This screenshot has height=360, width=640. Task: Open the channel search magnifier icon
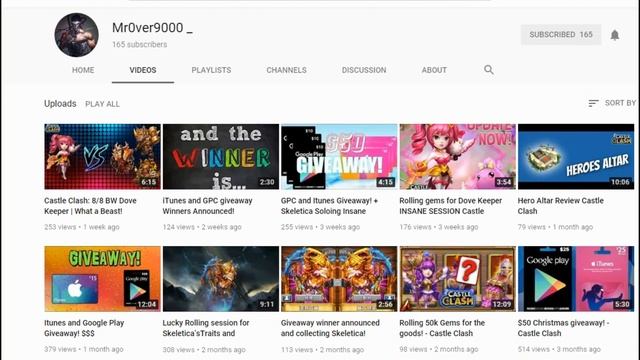(x=489, y=70)
